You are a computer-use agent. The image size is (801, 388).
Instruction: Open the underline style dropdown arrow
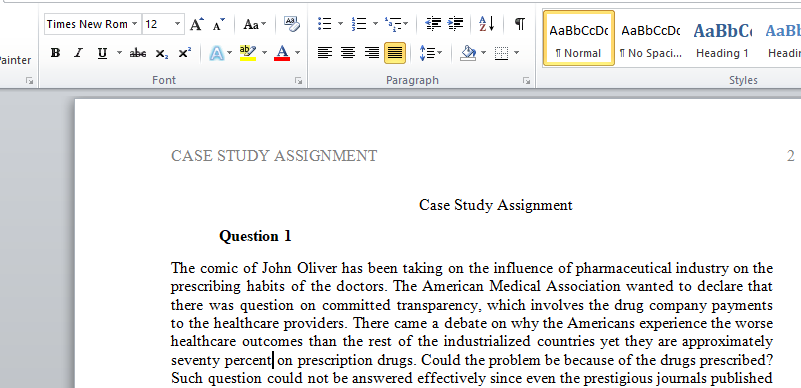coord(119,53)
